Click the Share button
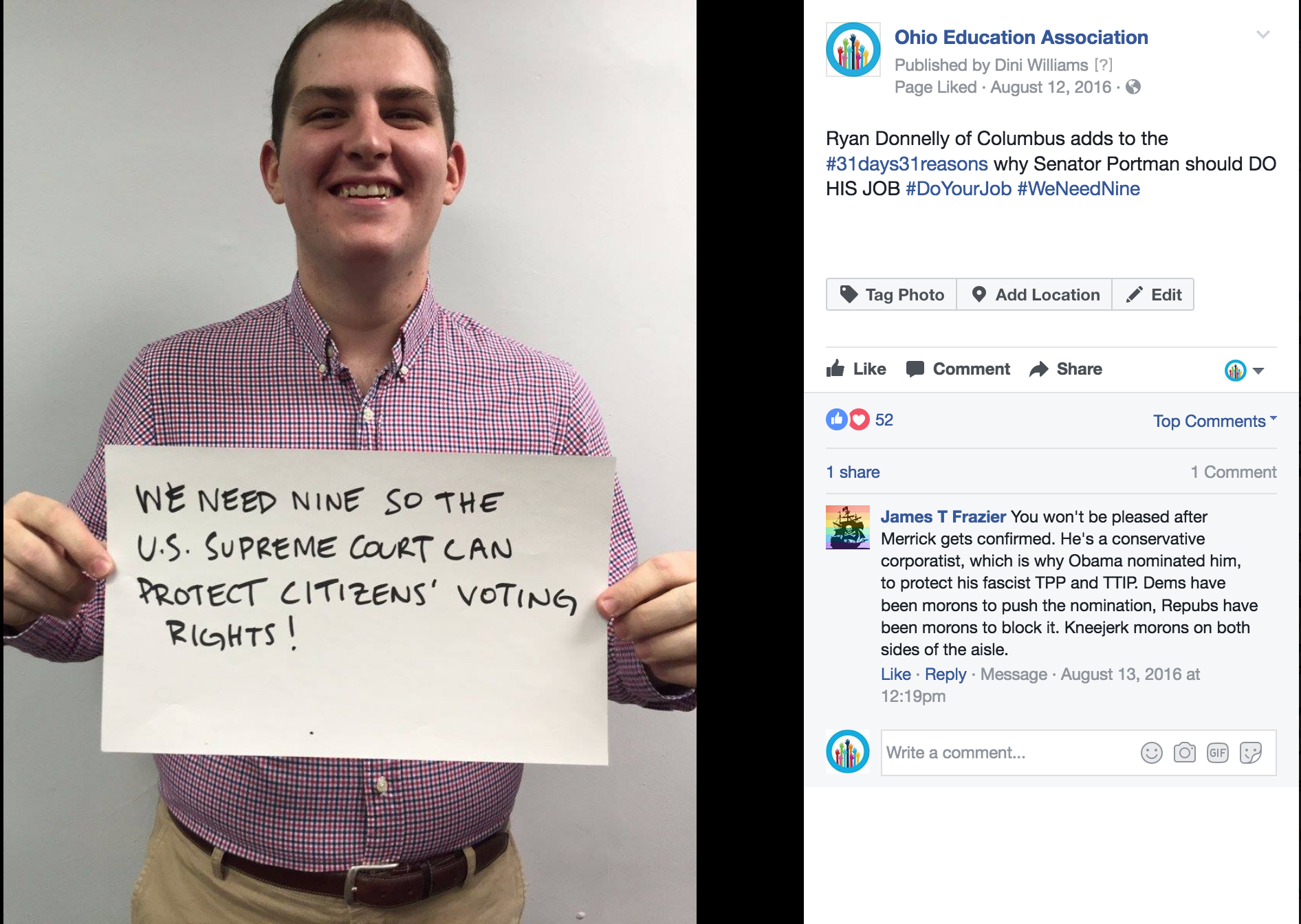This screenshot has width=1301, height=924. point(1066,369)
